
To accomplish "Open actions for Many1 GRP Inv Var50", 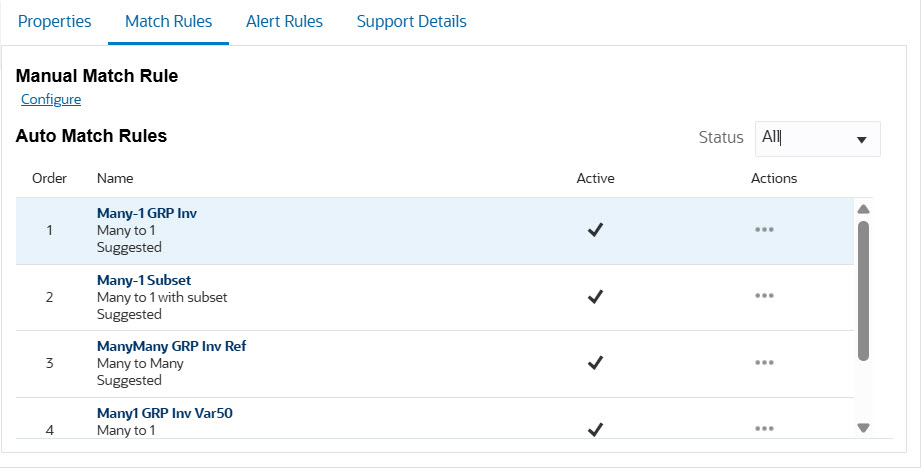I will point(765,429).
